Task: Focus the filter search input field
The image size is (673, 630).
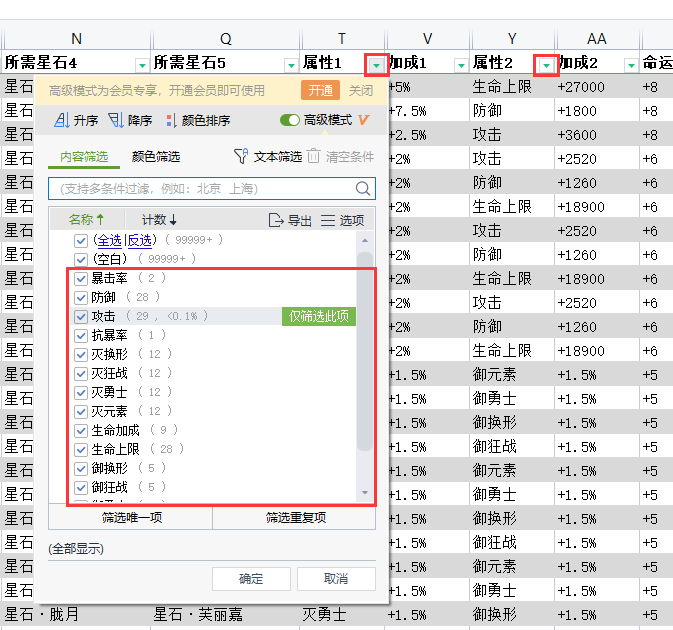Action: 212,188
